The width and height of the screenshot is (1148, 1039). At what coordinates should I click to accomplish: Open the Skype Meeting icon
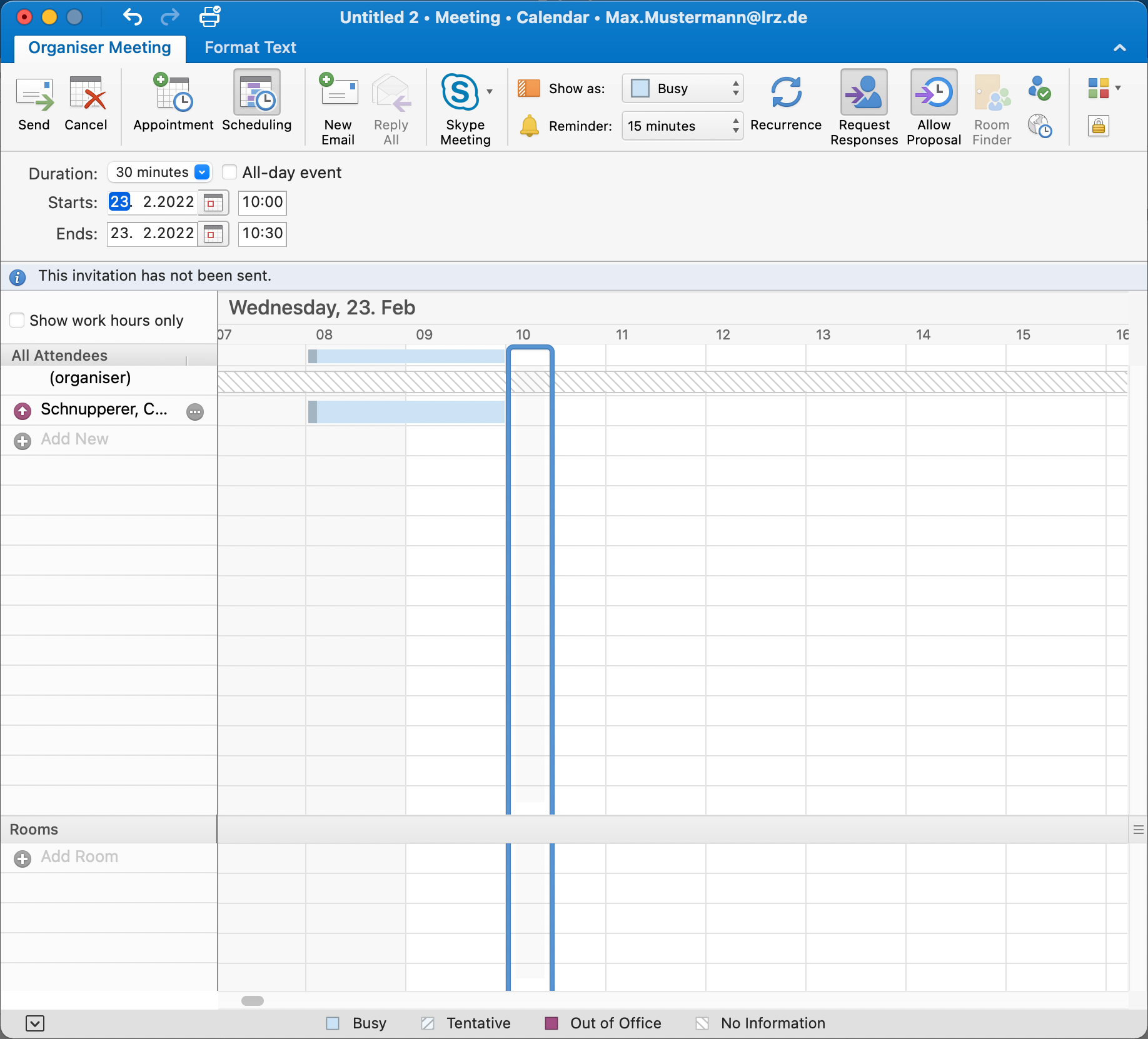click(x=461, y=94)
